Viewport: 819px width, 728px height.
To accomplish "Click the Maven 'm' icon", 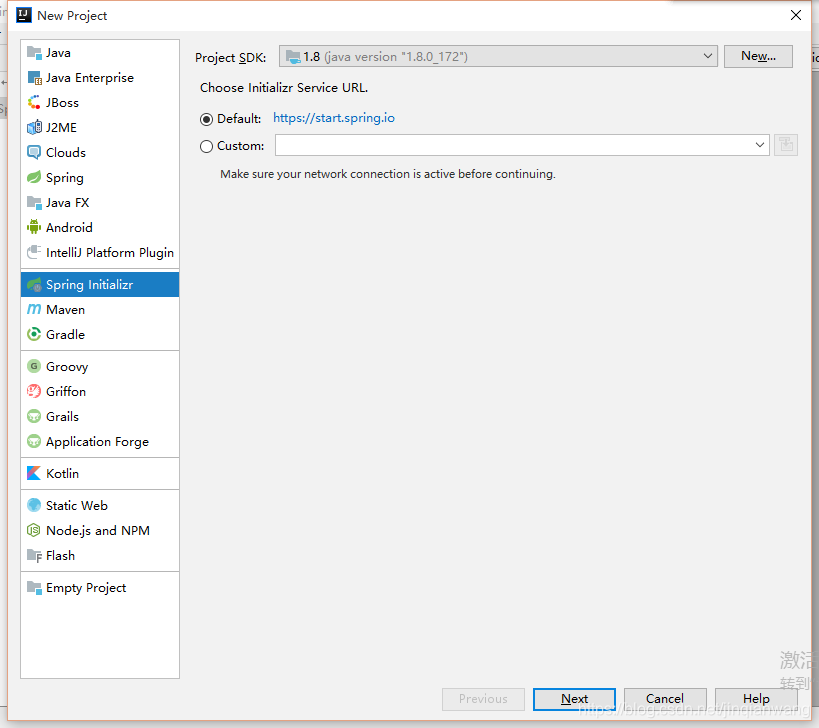I will pos(34,309).
